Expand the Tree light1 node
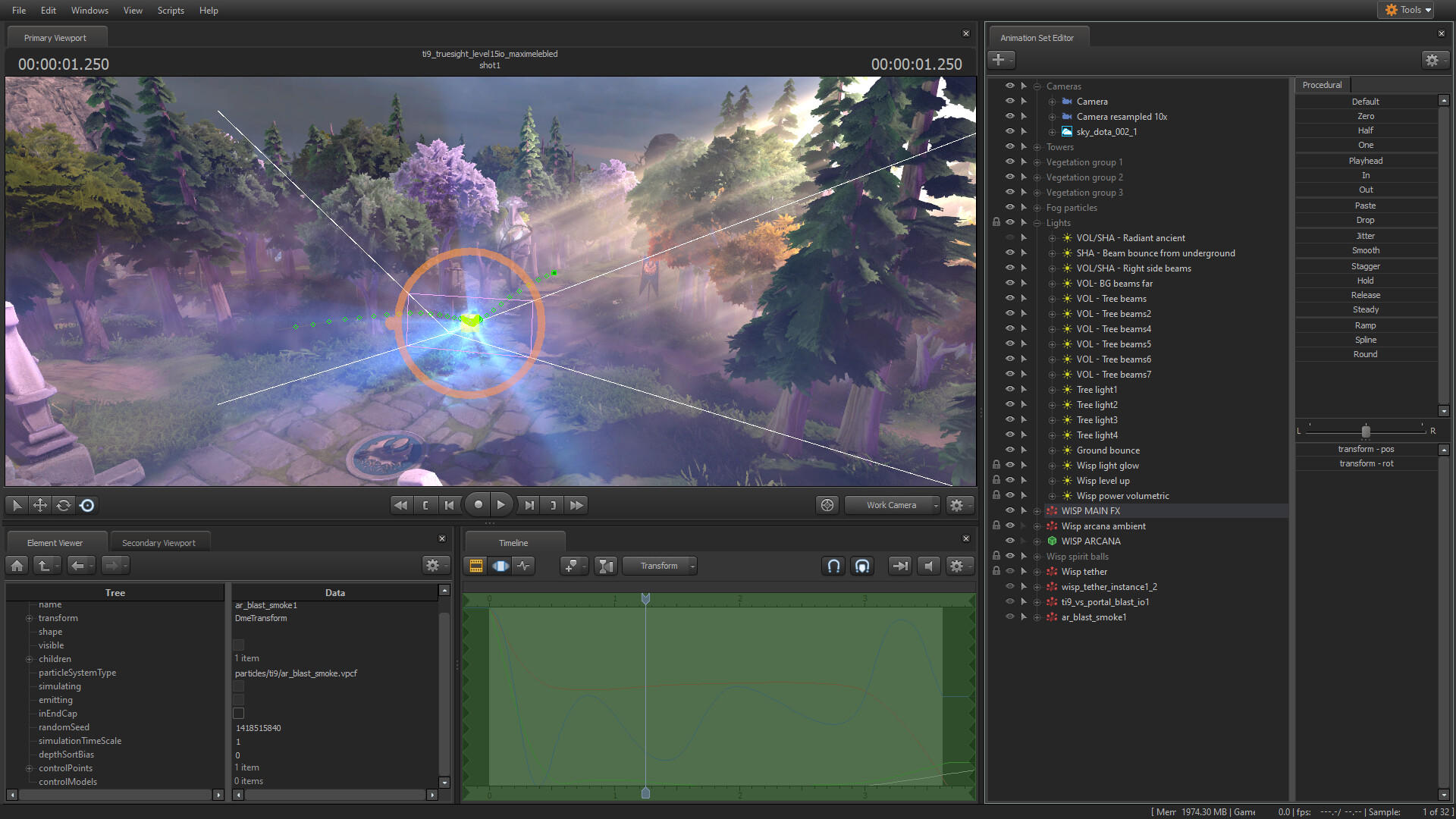Viewport: 1456px width, 819px height. pyautogui.click(x=1052, y=390)
